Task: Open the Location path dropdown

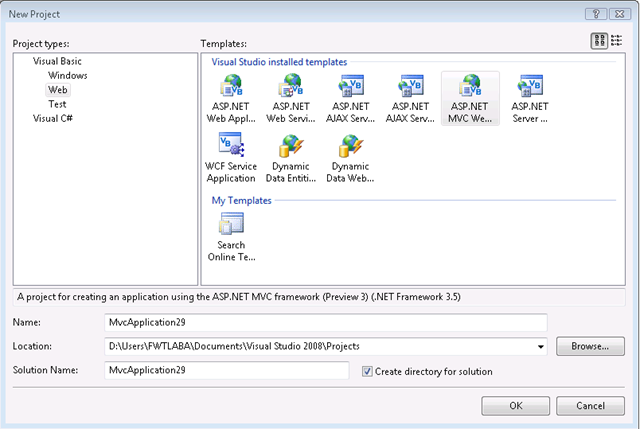Action: 540,347
